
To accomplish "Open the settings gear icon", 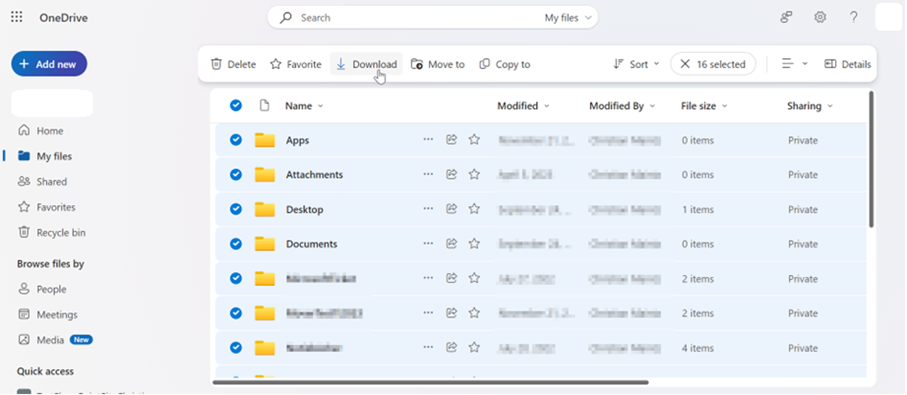I will [x=820, y=17].
